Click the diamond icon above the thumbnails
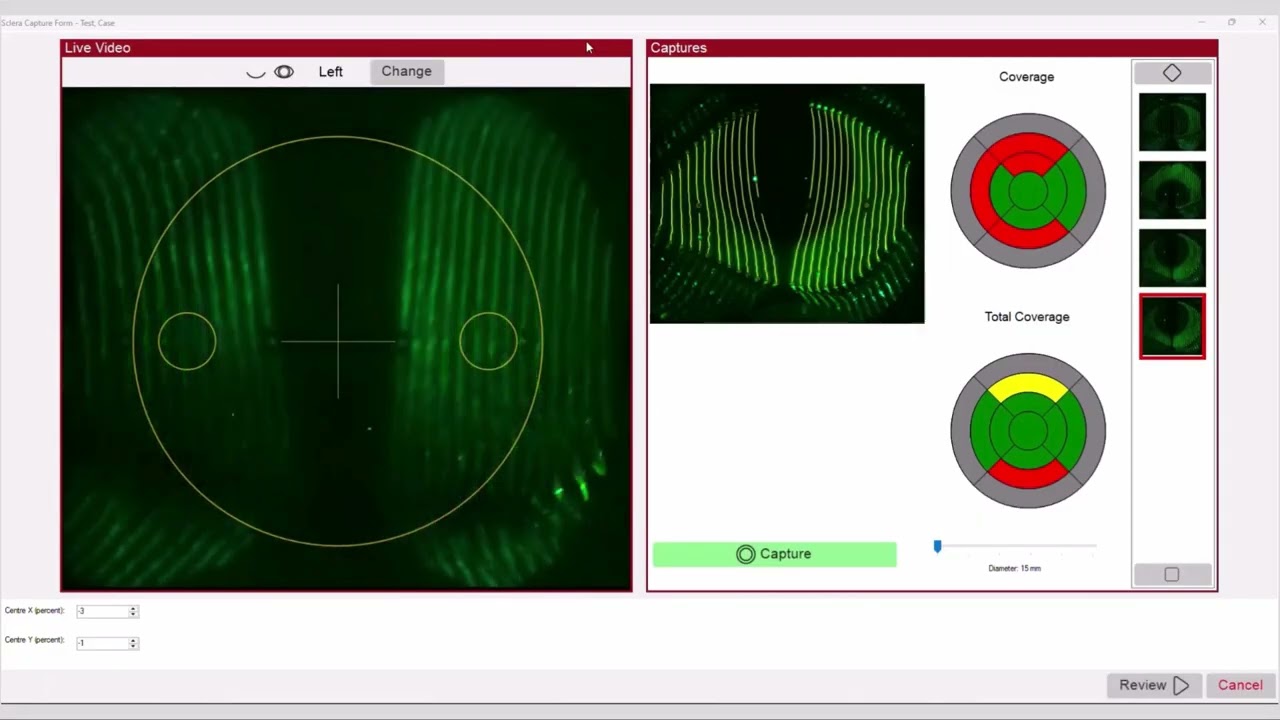The image size is (1280, 720). [x=1172, y=73]
